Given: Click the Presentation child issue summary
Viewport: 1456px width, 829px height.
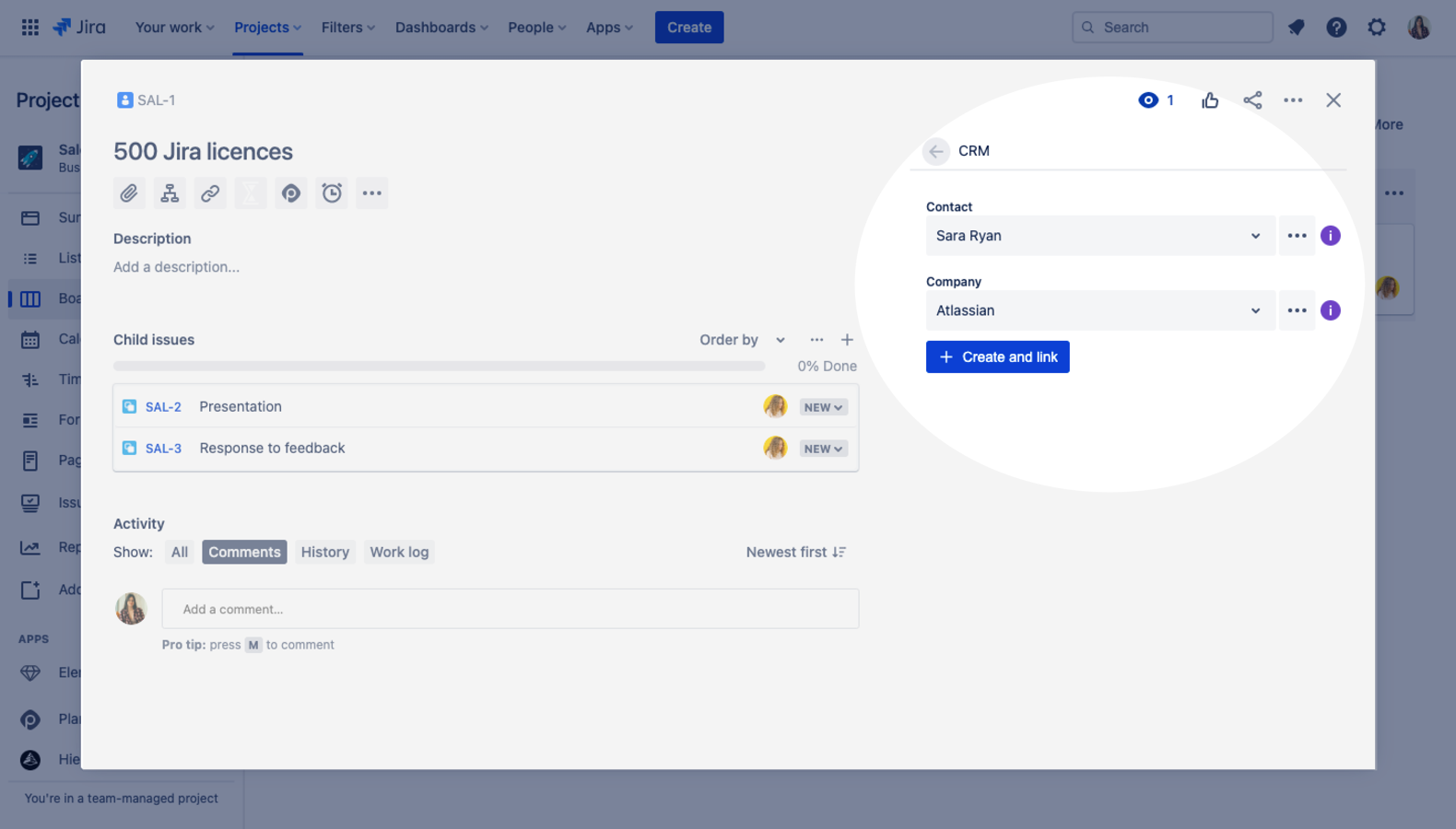Looking at the screenshot, I should [241, 406].
